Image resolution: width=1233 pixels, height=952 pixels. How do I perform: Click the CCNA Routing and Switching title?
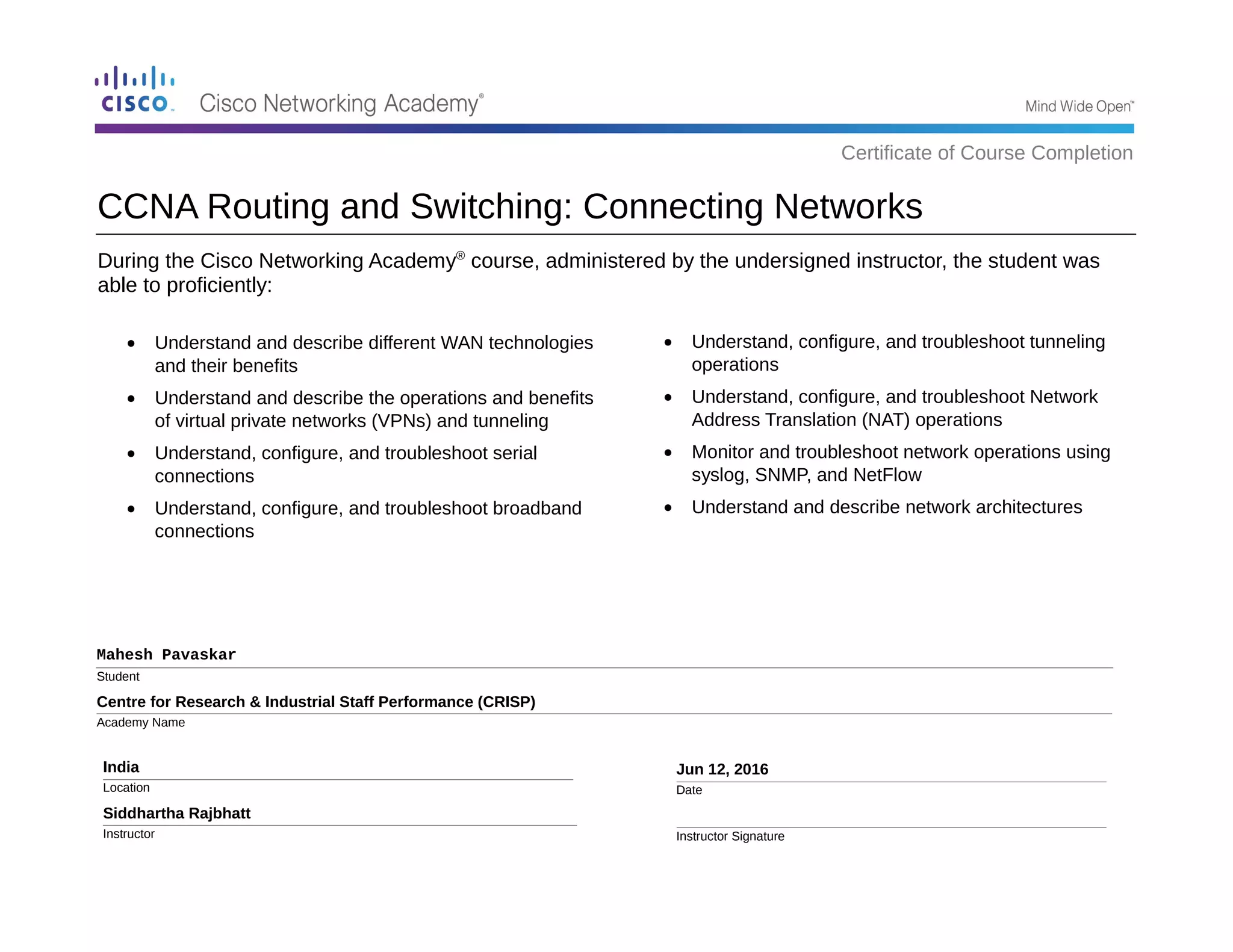coord(509,206)
